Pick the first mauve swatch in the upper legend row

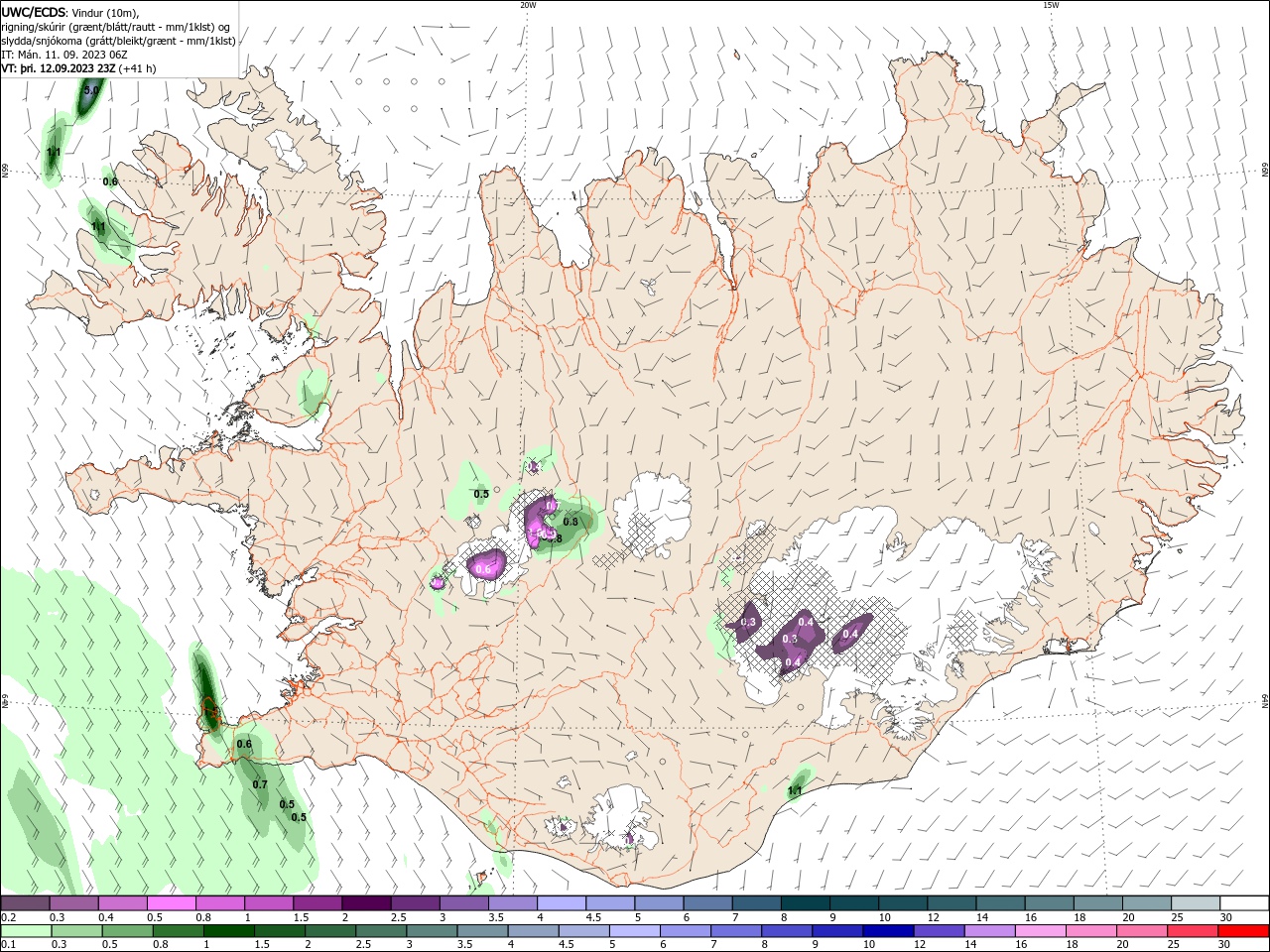(25, 903)
